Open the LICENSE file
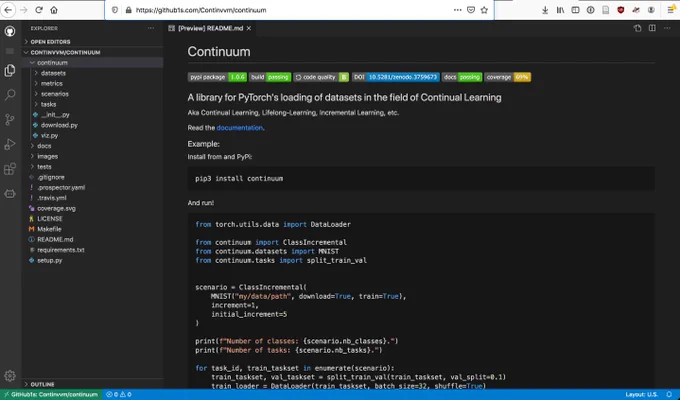 (92, 219)
